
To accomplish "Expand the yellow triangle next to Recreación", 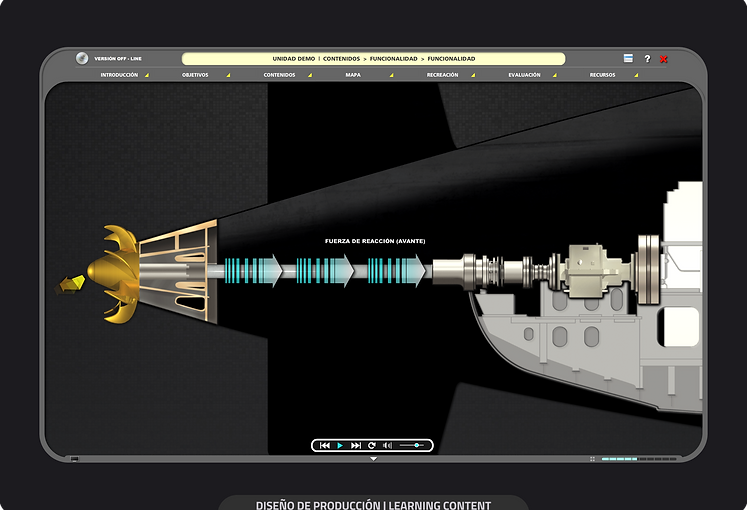I will [x=473, y=75].
